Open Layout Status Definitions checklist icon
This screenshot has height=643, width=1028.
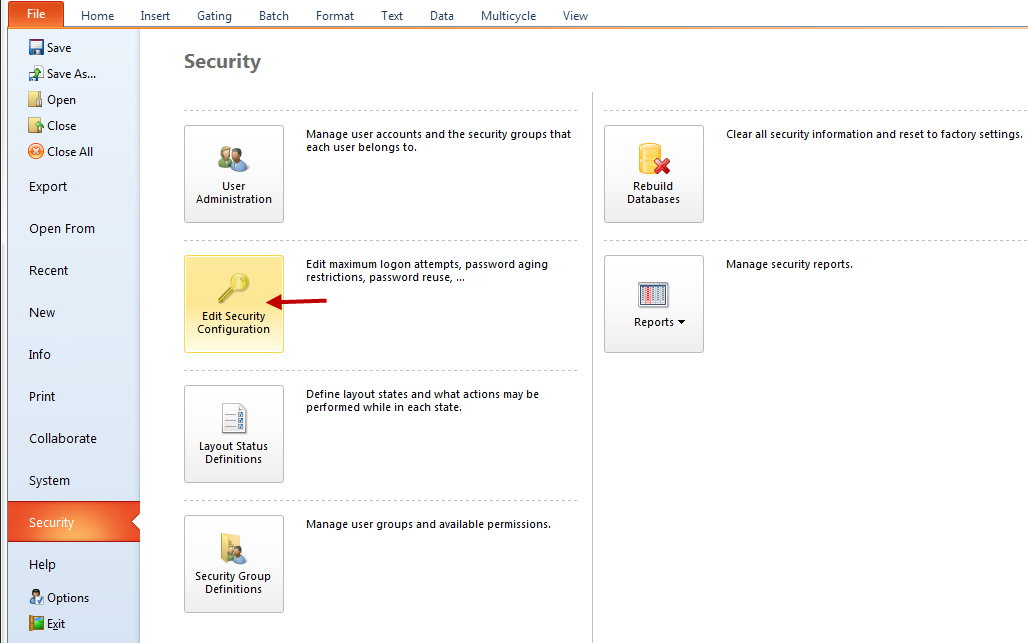tap(233, 418)
